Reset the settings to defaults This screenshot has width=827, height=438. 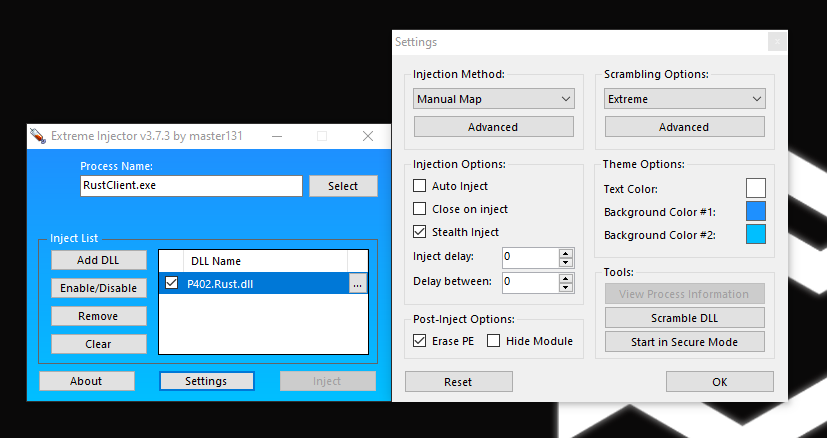459,382
